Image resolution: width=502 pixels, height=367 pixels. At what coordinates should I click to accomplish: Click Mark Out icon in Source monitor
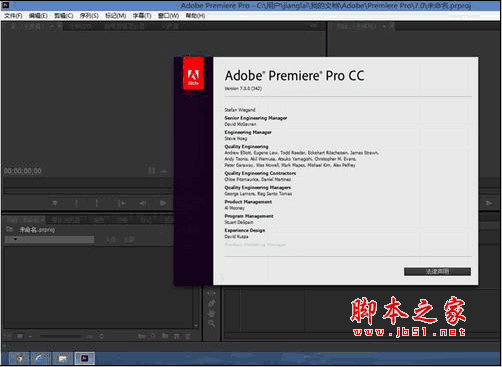click(x=97, y=203)
